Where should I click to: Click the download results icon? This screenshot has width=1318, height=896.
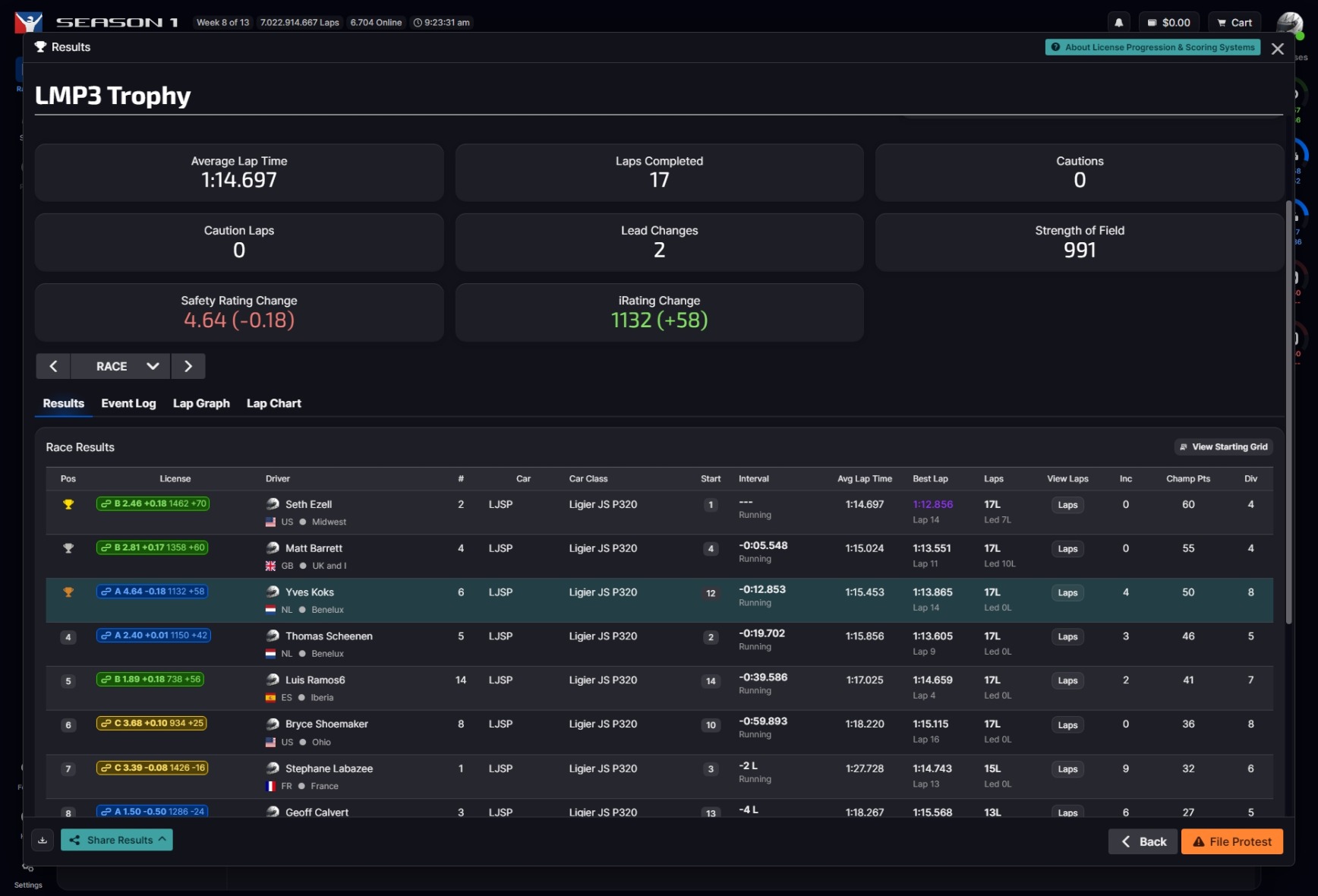click(43, 840)
